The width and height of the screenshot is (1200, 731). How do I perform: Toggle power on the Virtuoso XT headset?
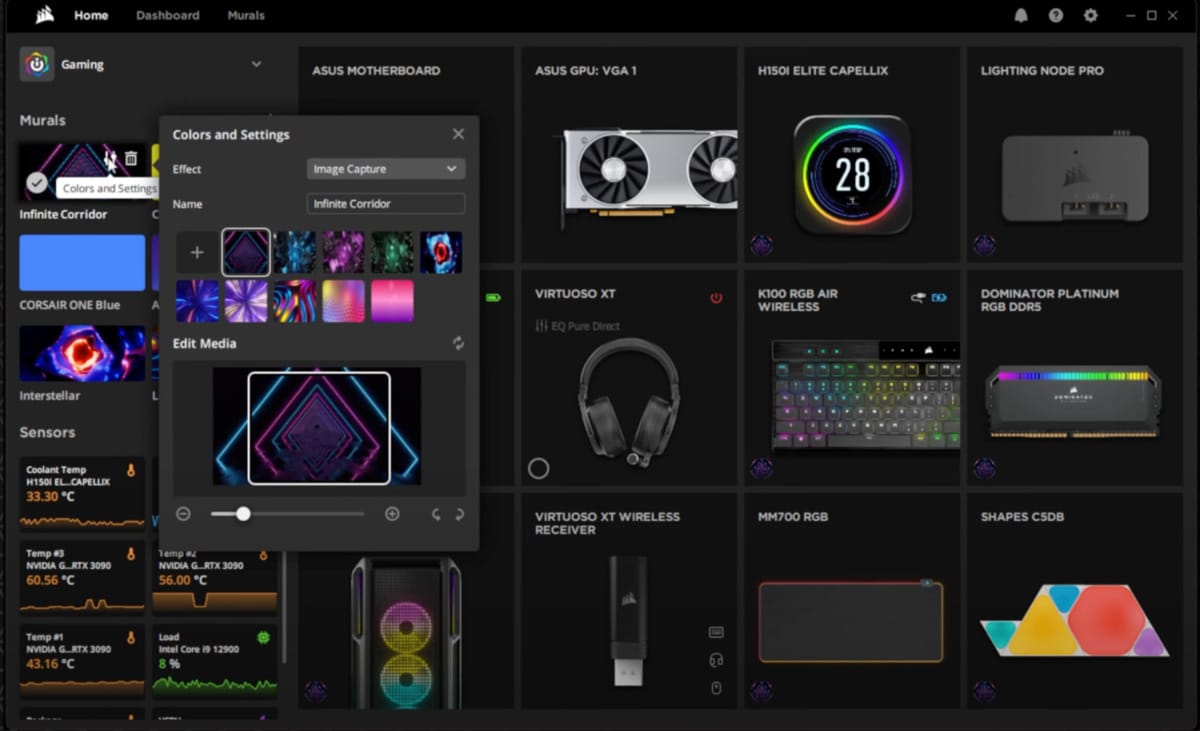[x=716, y=296]
